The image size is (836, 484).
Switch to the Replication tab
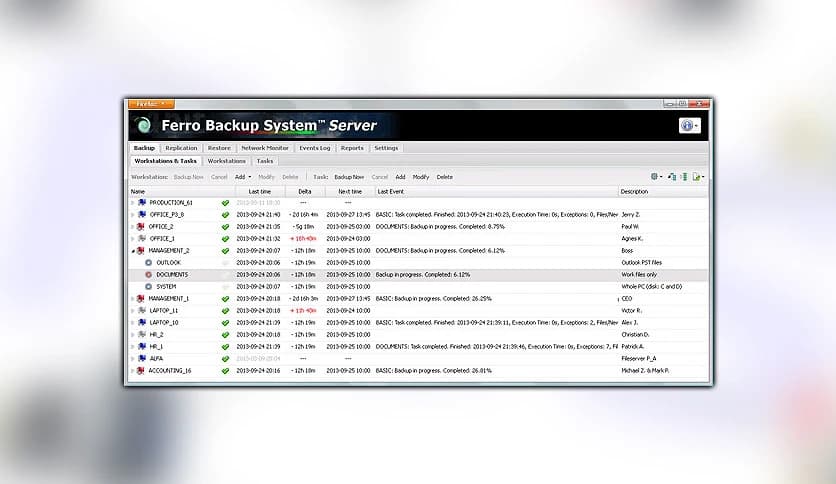(x=181, y=148)
